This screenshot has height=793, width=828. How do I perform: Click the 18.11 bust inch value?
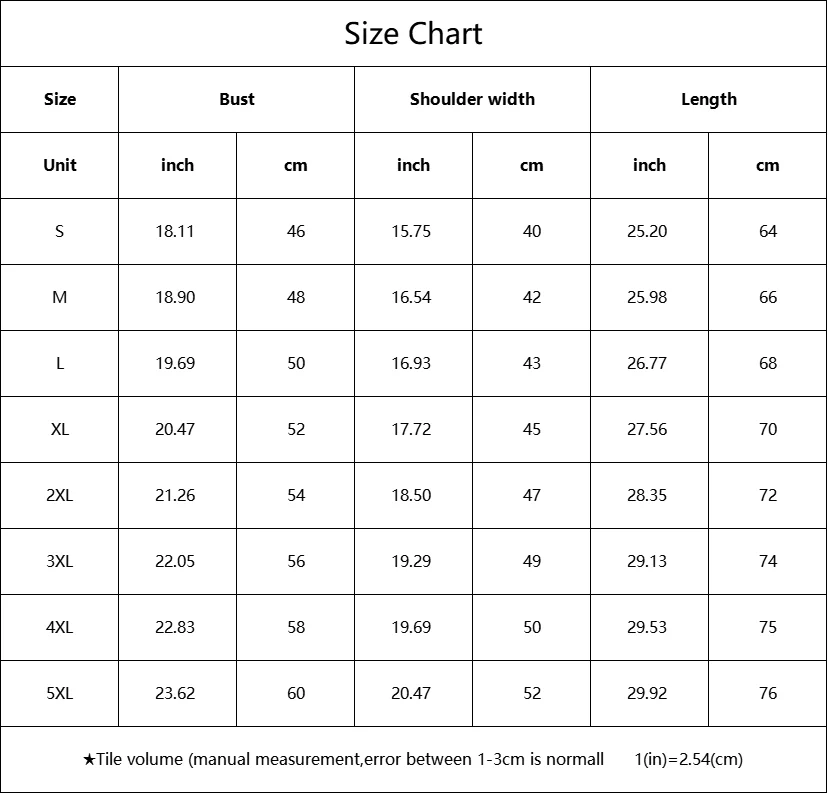pos(175,231)
